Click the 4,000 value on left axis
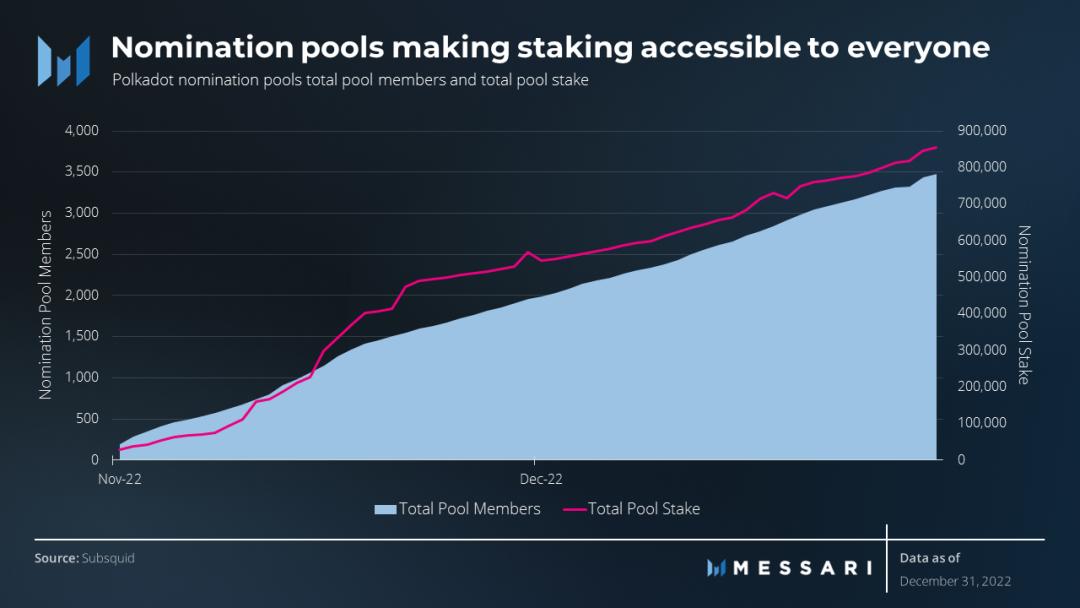 pyautogui.click(x=81, y=130)
